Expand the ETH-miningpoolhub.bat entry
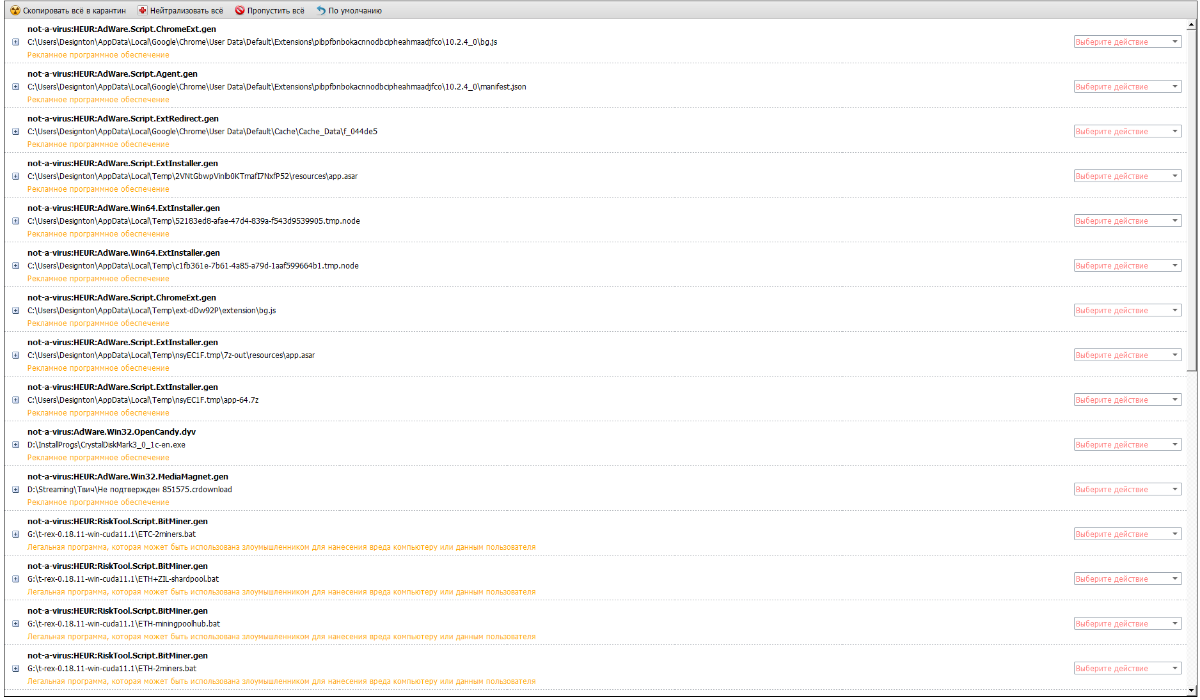The width and height of the screenshot is (1200, 700). (15, 623)
